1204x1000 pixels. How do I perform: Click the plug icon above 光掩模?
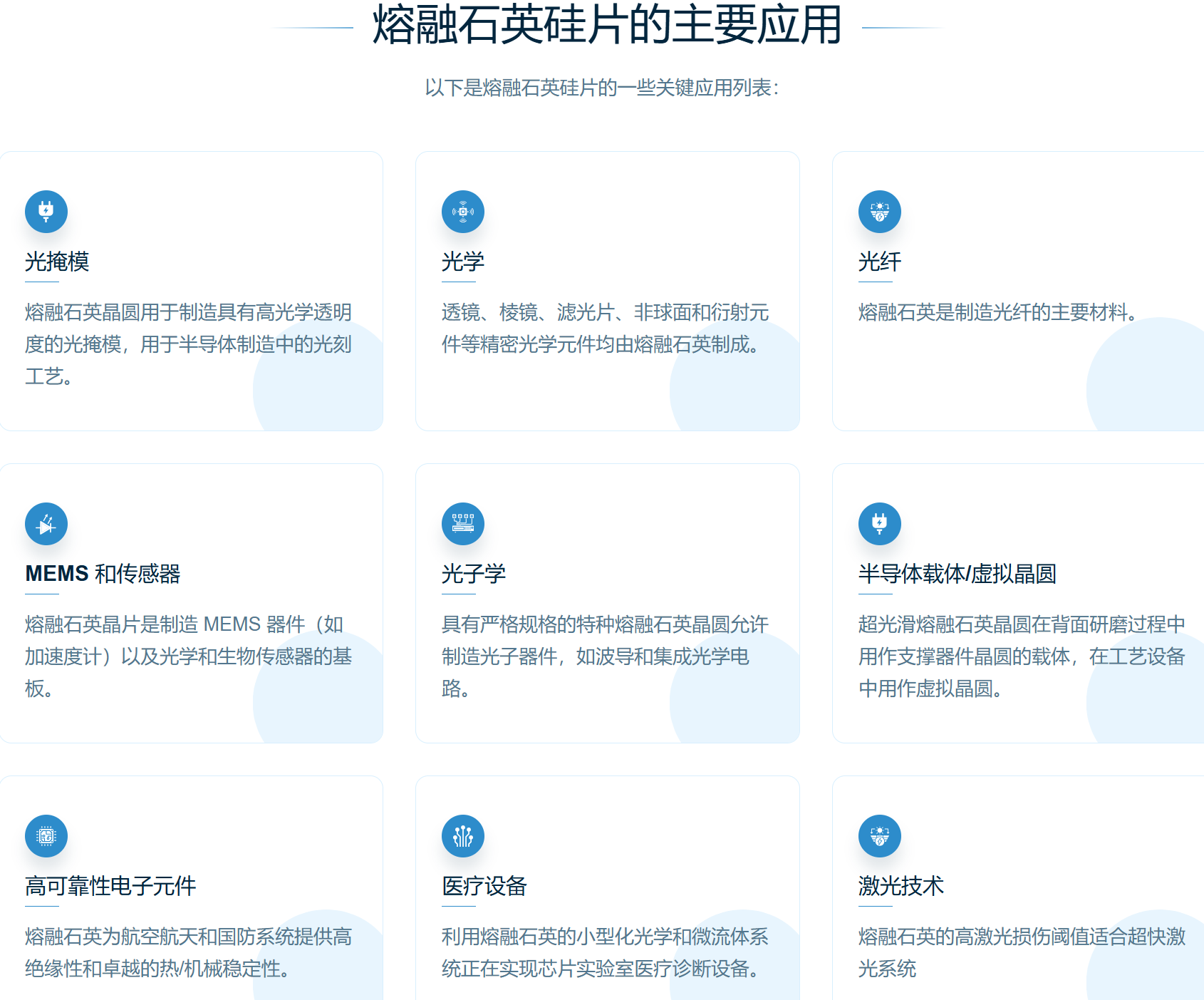pyautogui.click(x=46, y=212)
